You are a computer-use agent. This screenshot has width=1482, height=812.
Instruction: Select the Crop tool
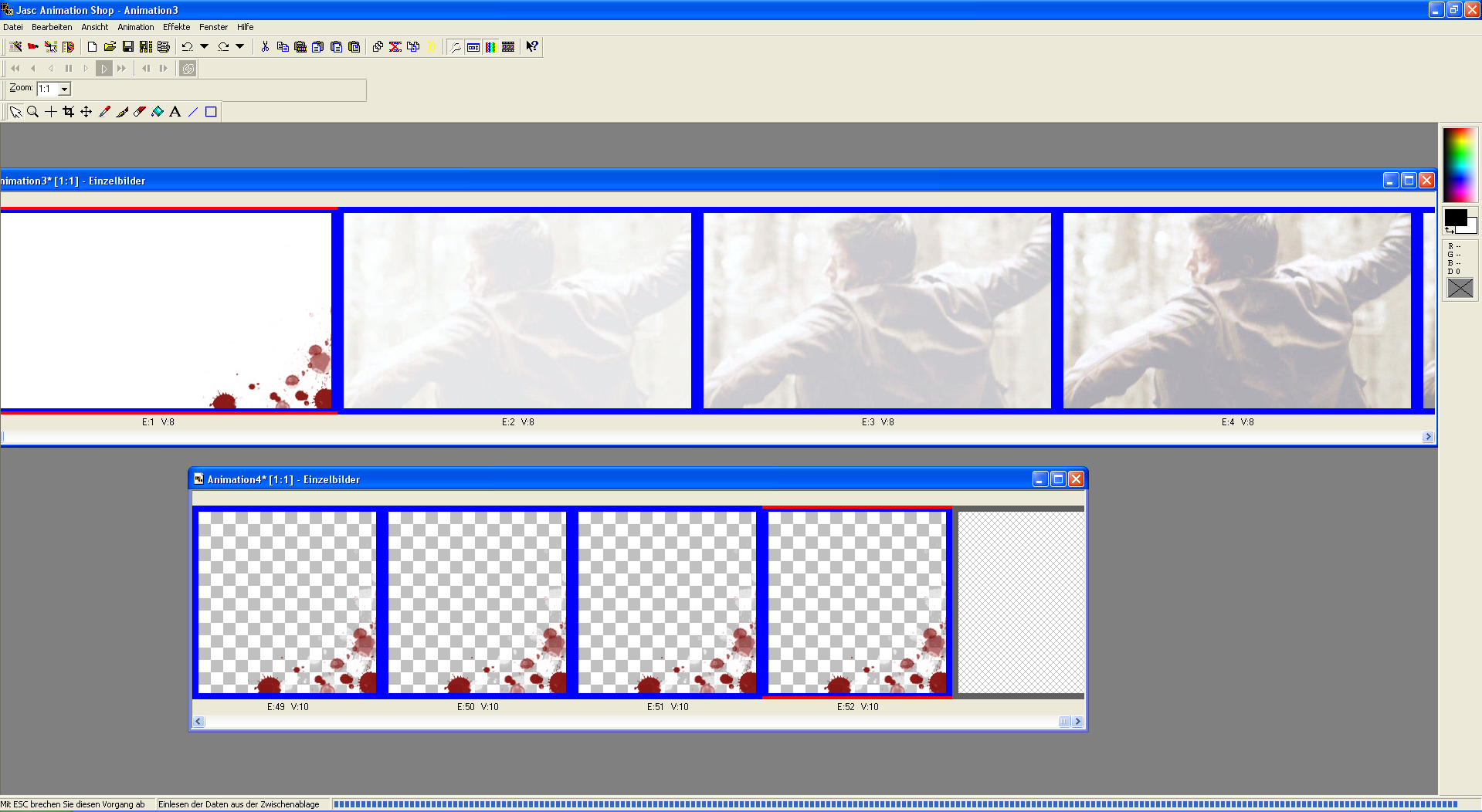[68, 112]
